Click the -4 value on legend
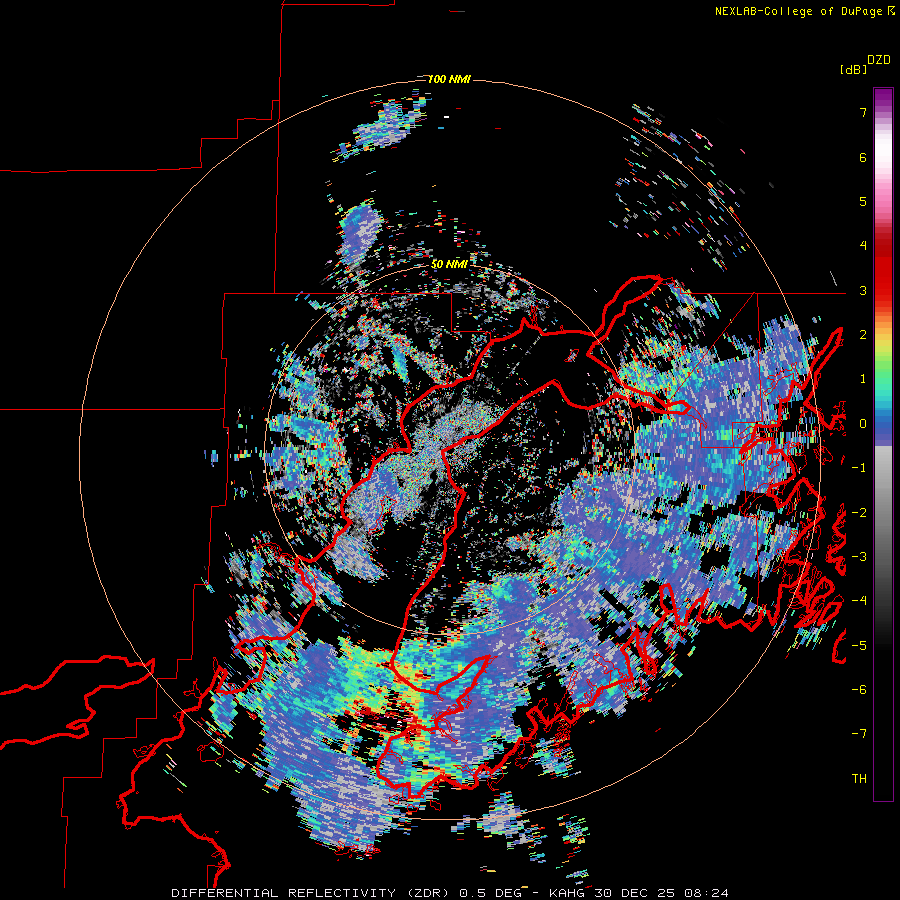Screen dimensions: 900x900 tap(859, 600)
